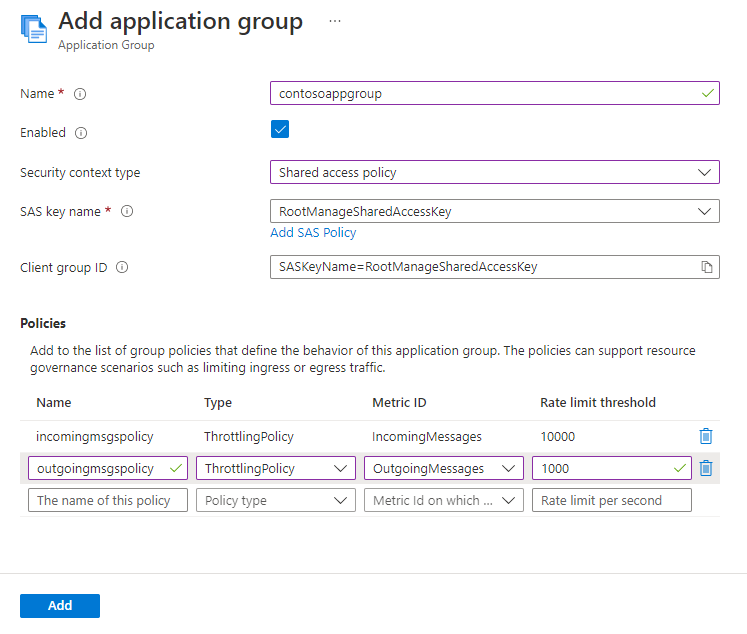Open Metric ID dropdown showing OutgoingMessages
Image resolution: width=747 pixels, height=634 pixels.
[x=444, y=468]
